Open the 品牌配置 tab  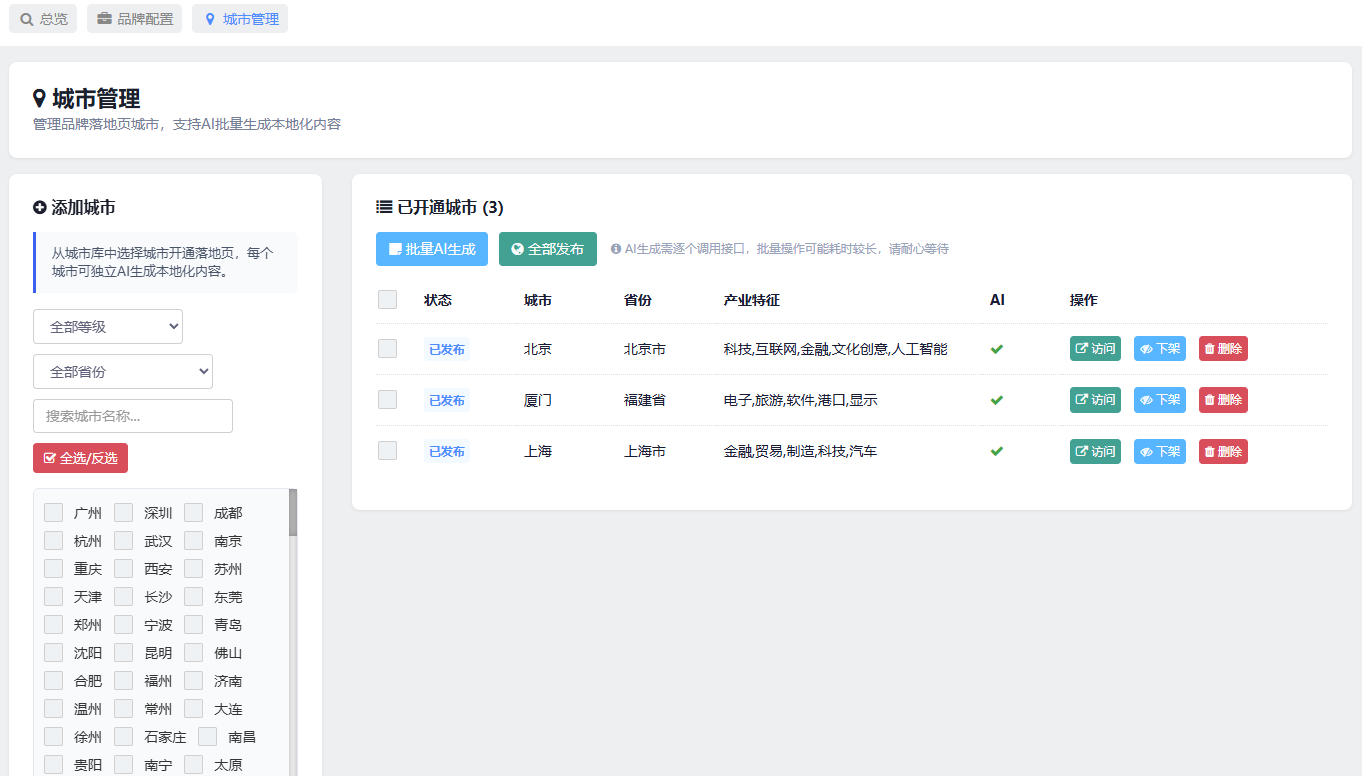point(134,19)
